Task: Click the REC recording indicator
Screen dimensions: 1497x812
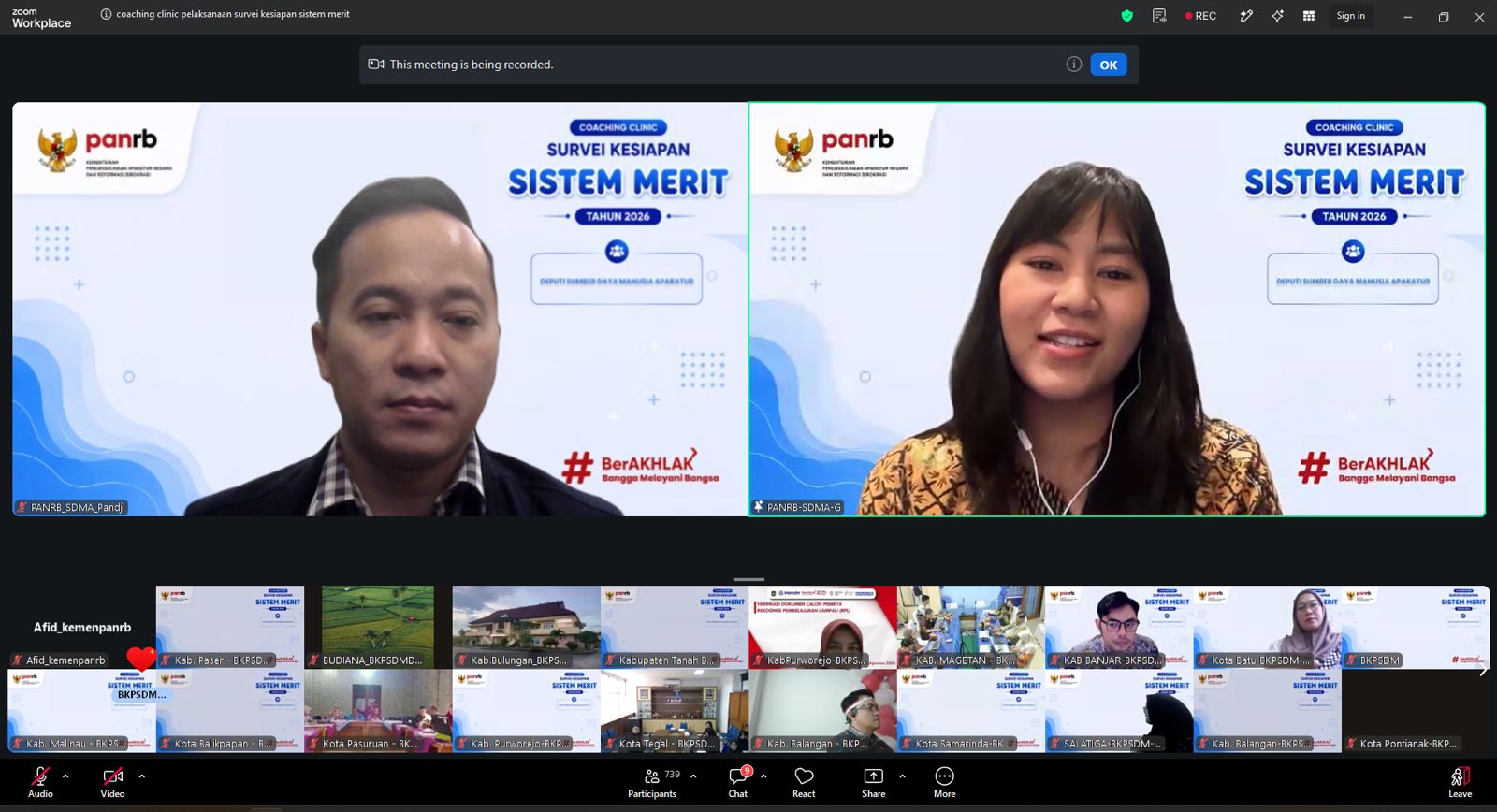Action: (1200, 16)
